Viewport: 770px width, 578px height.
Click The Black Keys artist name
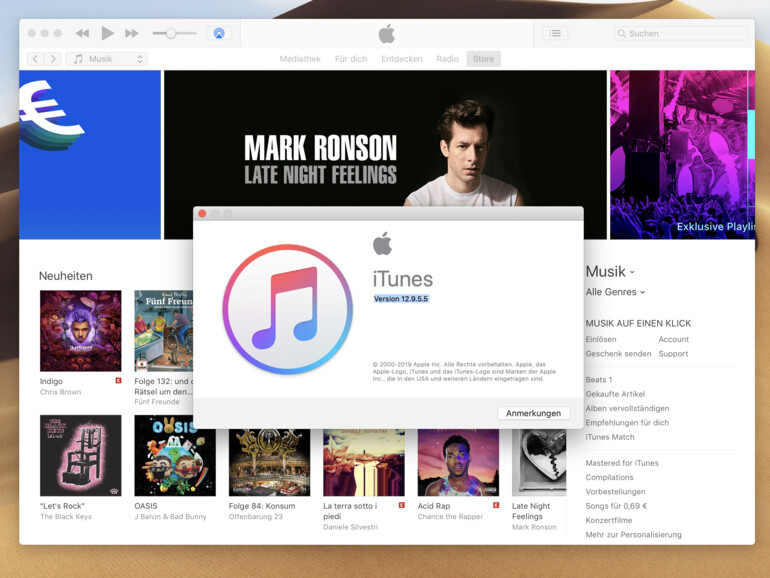pos(66,517)
